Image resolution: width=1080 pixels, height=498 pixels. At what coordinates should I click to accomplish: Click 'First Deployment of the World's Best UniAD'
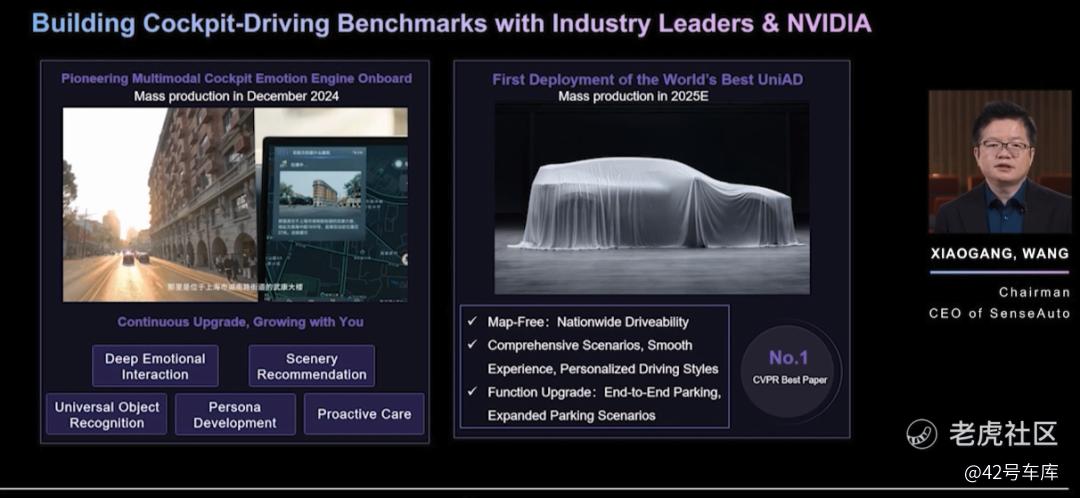[647, 79]
